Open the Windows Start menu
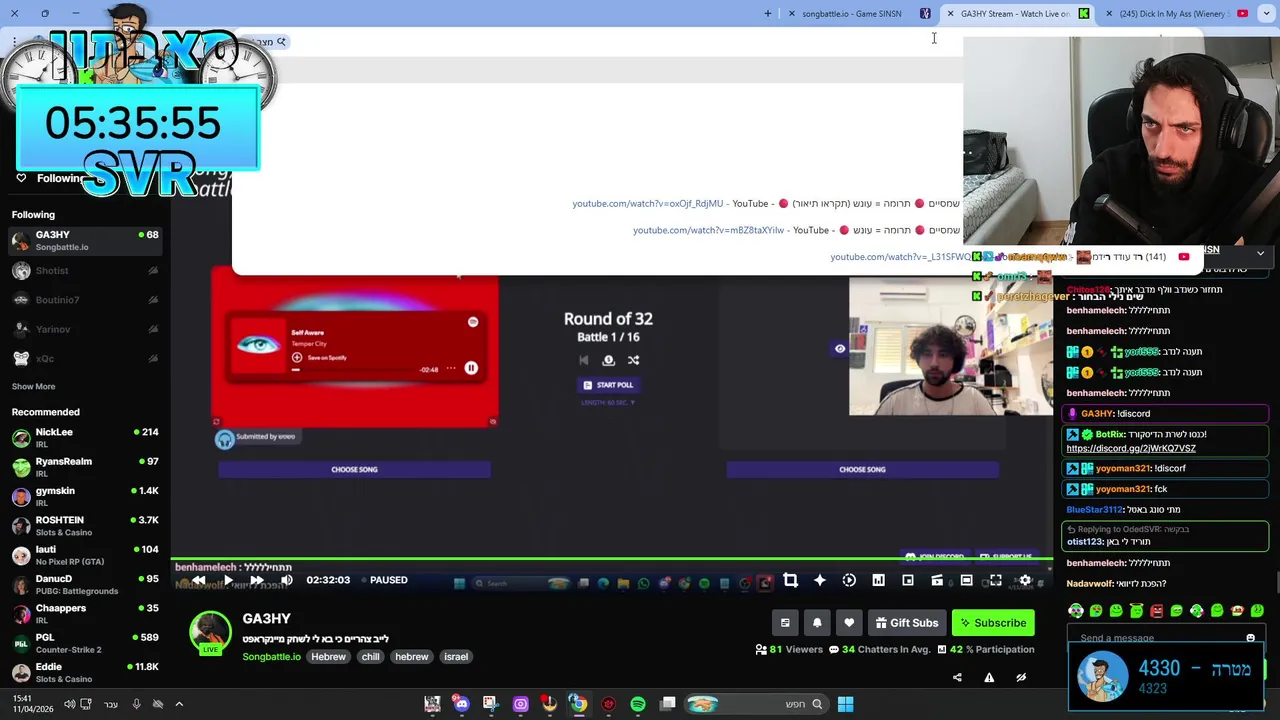This screenshot has height=720, width=1280. [845, 704]
